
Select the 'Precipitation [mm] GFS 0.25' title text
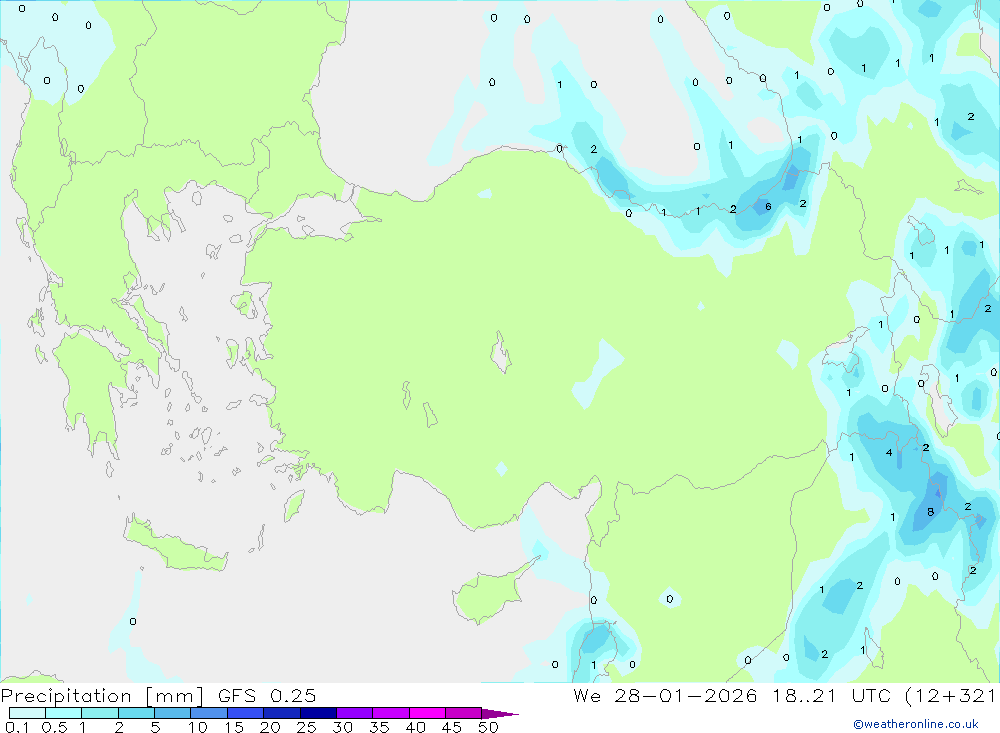(158, 695)
